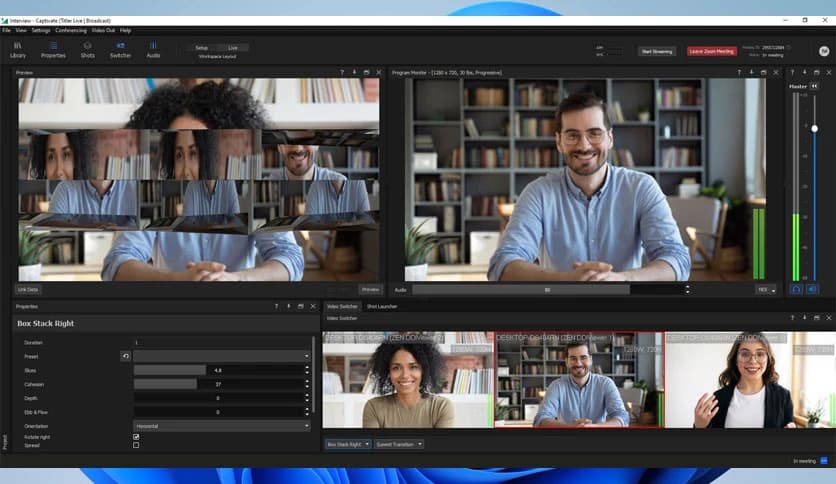The image size is (836, 484).
Task: Adjust the Skew value stepper arrows
Action: [307, 370]
